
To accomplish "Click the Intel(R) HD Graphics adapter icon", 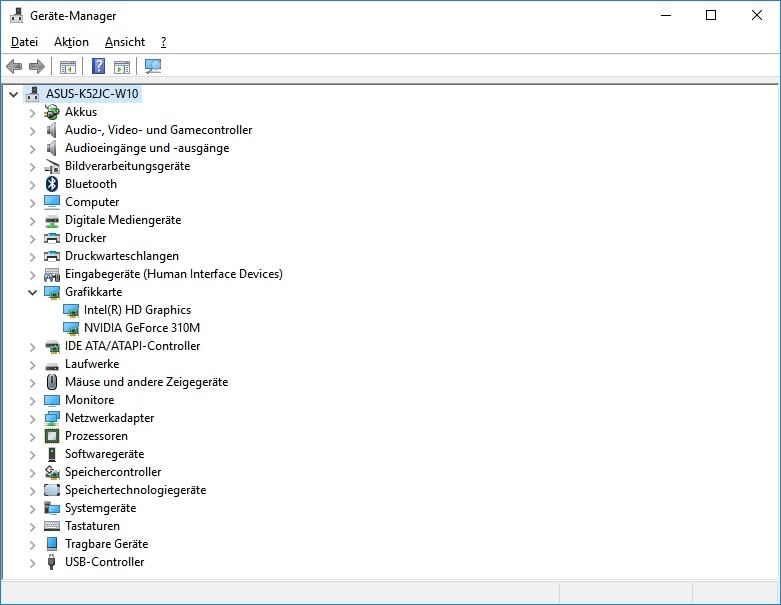I will pos(71,310).
